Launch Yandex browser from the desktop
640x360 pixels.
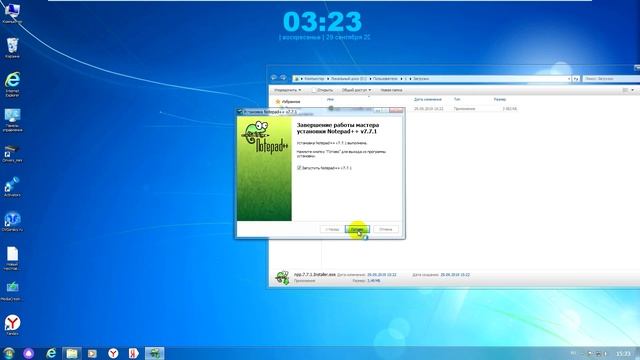(12, 325)
